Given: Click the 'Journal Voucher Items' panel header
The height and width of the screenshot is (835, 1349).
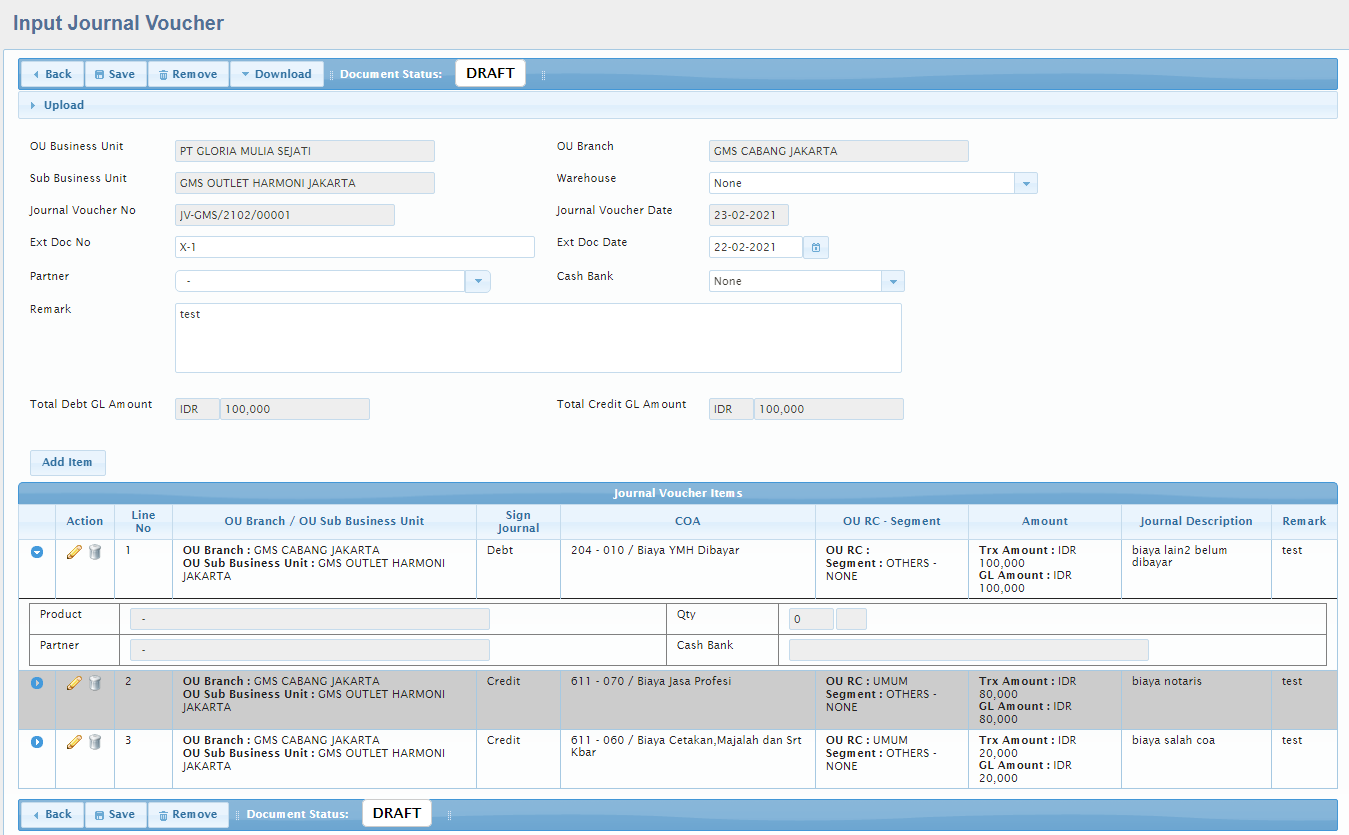Looking at the screenshot, I should tap(678, 493).
